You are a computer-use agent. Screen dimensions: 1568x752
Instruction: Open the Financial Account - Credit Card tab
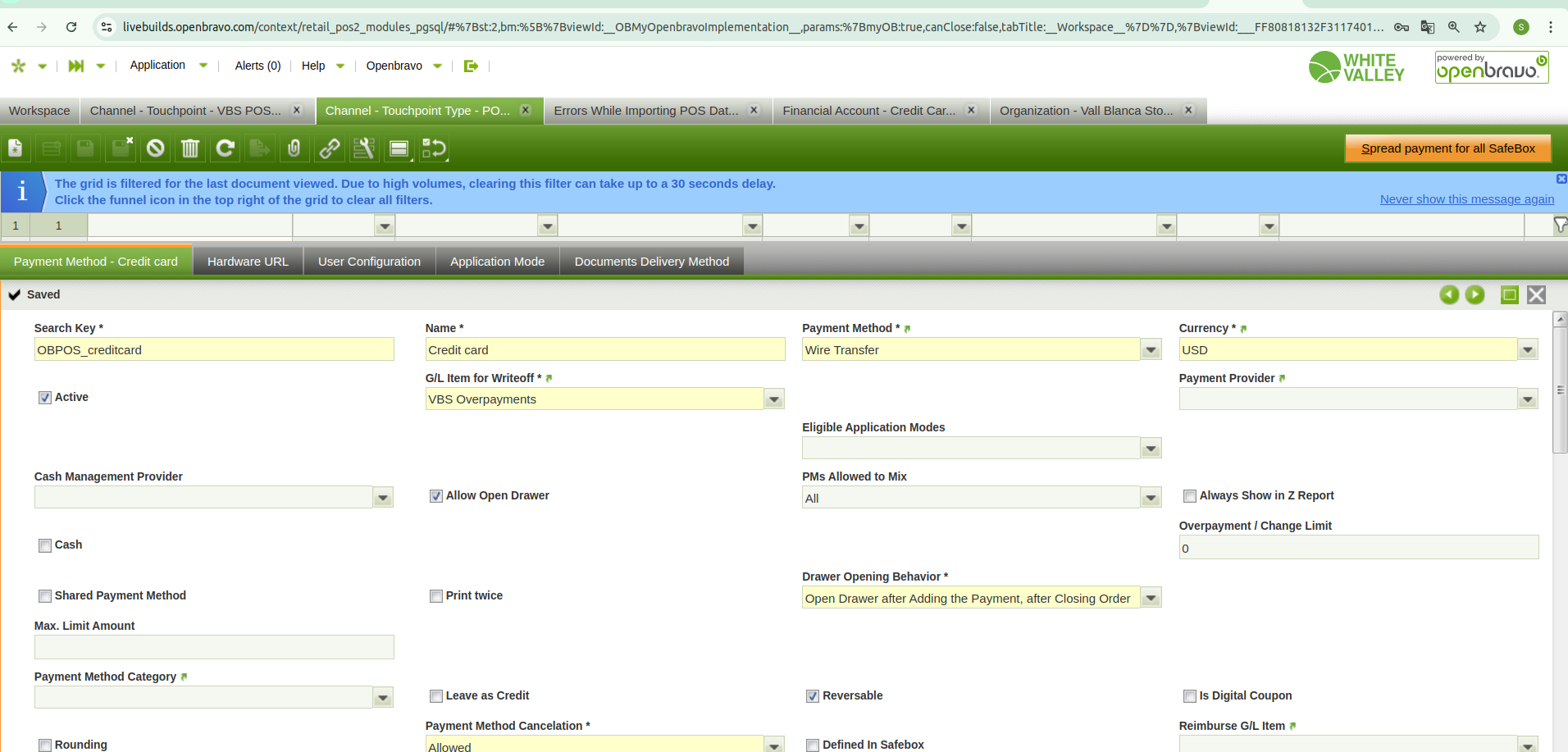pyautogui.click(x=868, y=111)
